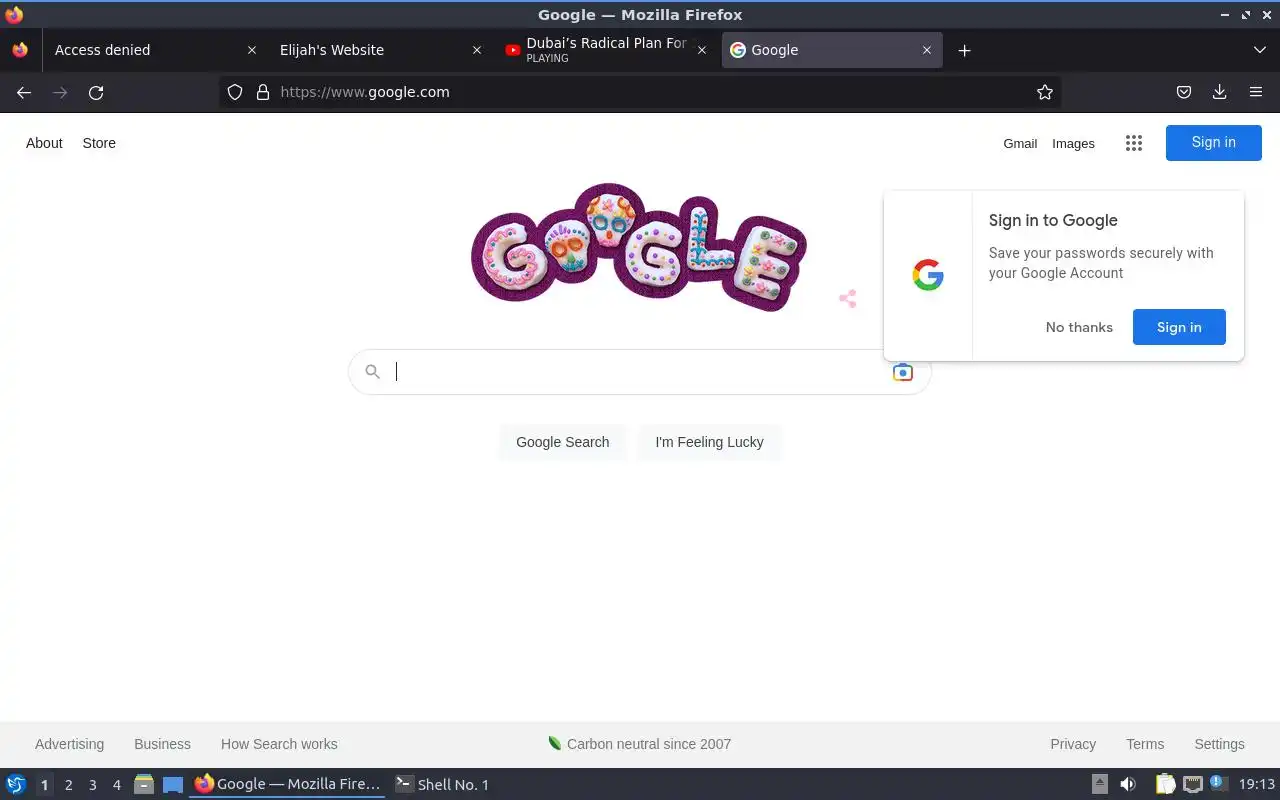Search by image using the camera icon
This screenshot has width=1280, height=800.
(x=902, y=372)
